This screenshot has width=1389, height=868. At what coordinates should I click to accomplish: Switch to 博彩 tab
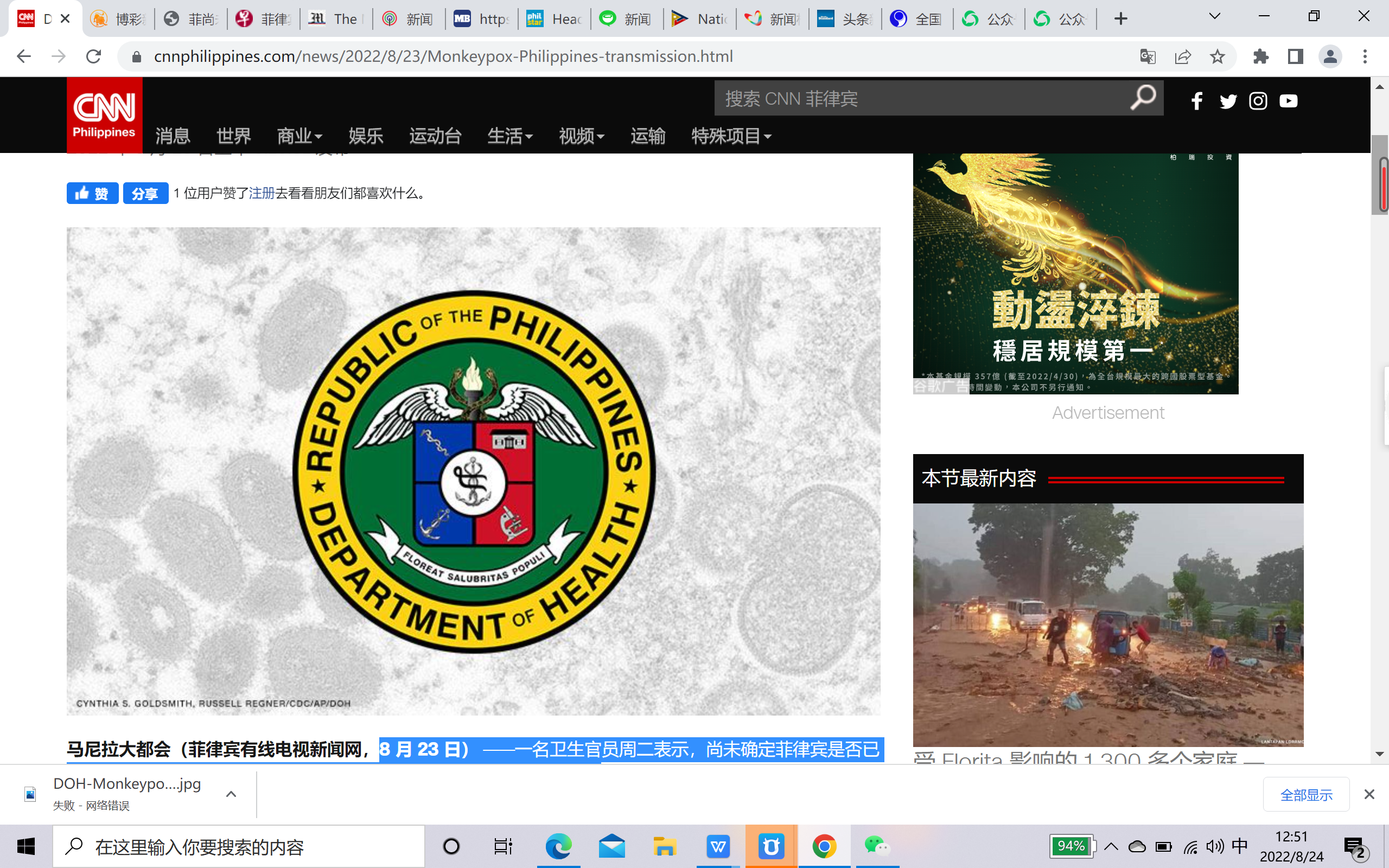click(x=118, y=19)
